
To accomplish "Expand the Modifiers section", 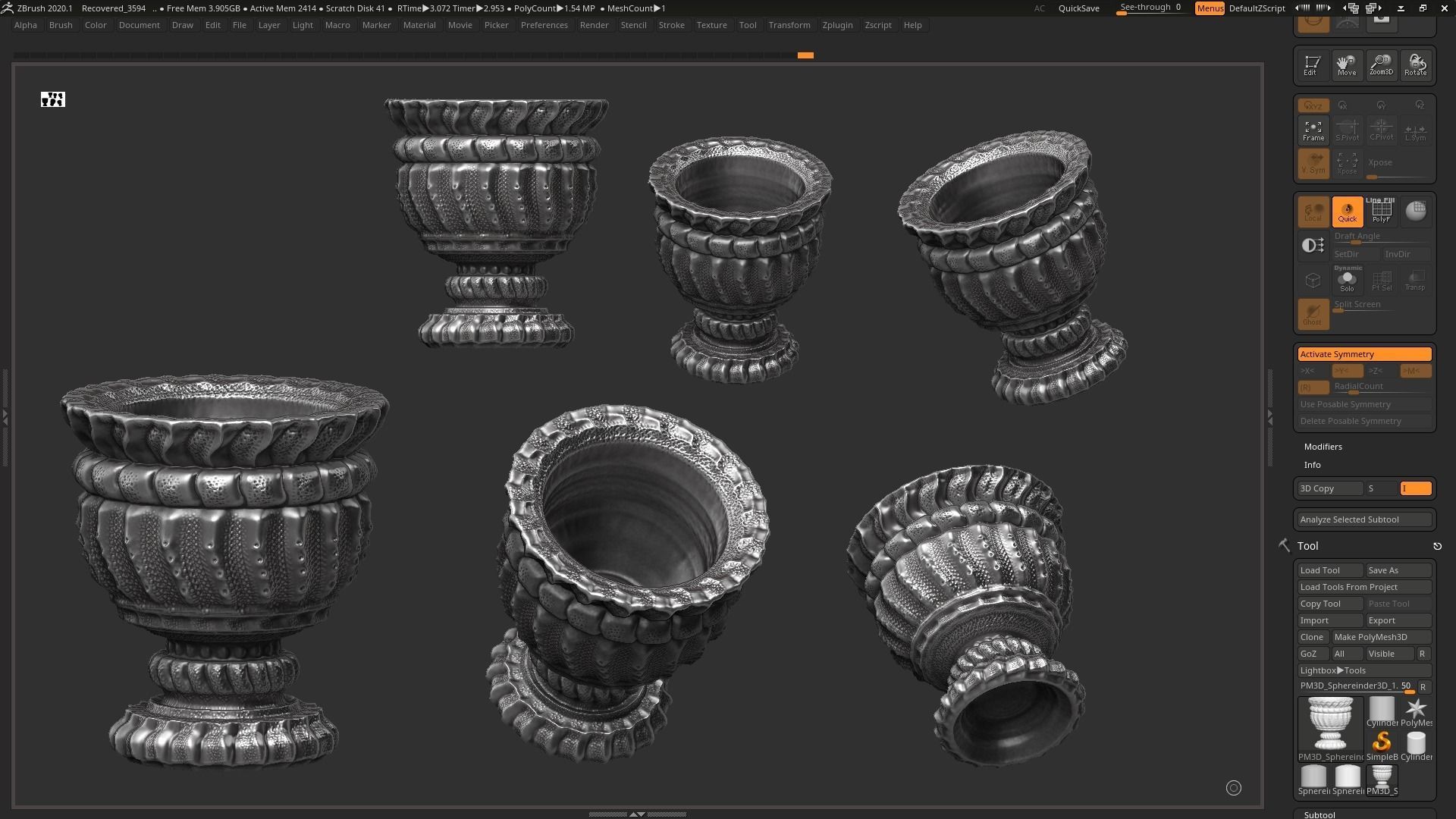I will click(1323, 447).
